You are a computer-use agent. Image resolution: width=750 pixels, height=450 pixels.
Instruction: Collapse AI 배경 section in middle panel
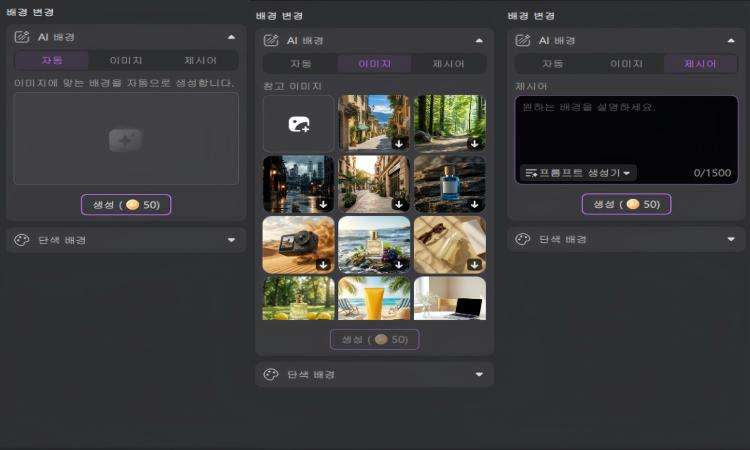pyautogui.click(x=479, y=41)
